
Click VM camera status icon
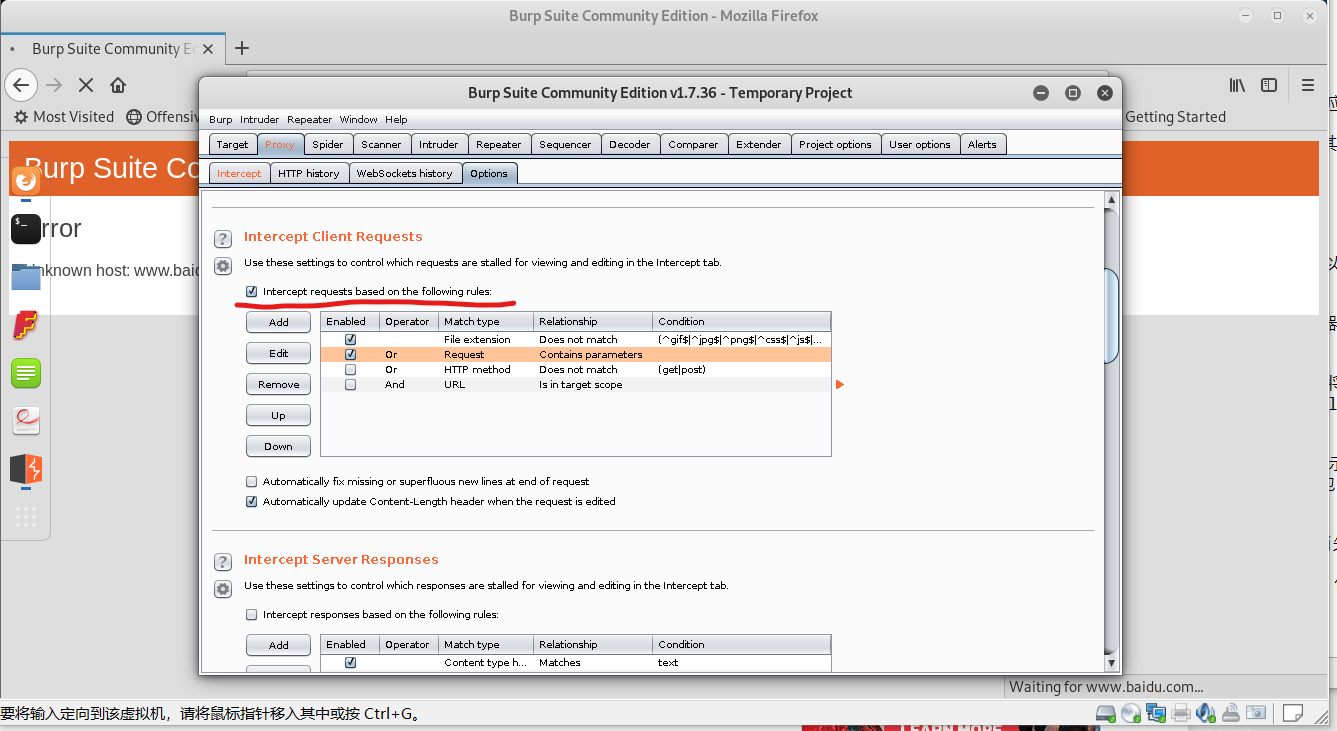(1256, 713)
